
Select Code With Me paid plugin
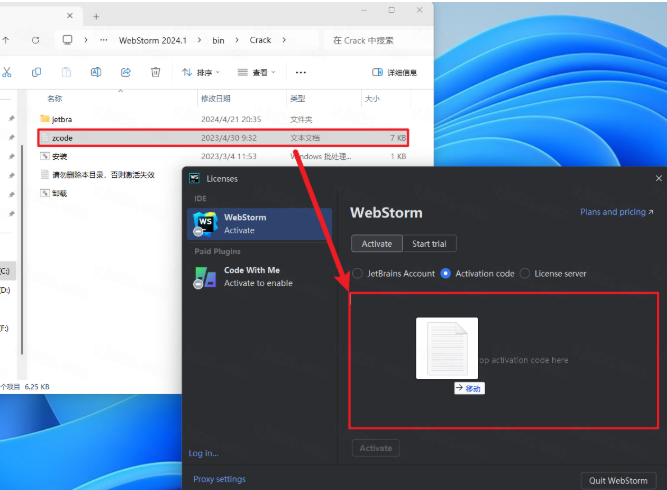(259, 276)
